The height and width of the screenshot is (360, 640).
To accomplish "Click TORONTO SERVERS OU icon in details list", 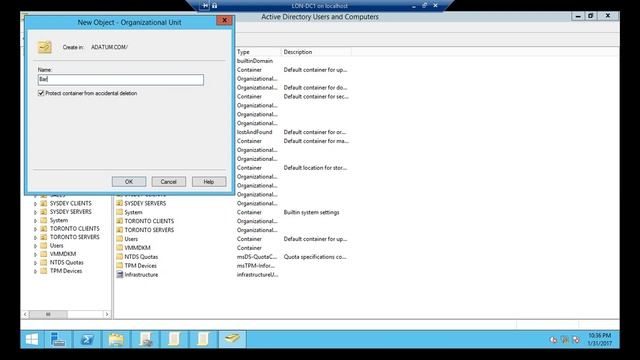I will (x=120, y=230).
